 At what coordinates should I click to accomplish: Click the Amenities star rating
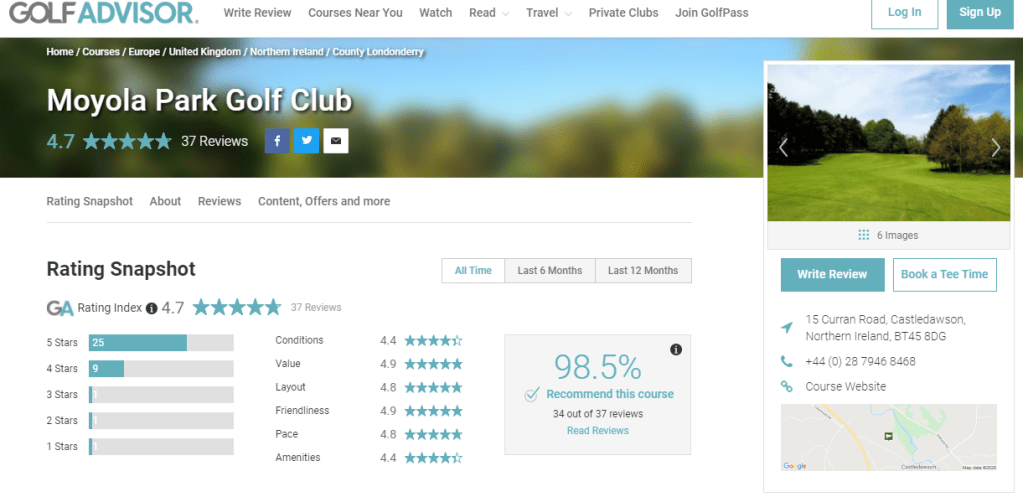click(433, 458)
